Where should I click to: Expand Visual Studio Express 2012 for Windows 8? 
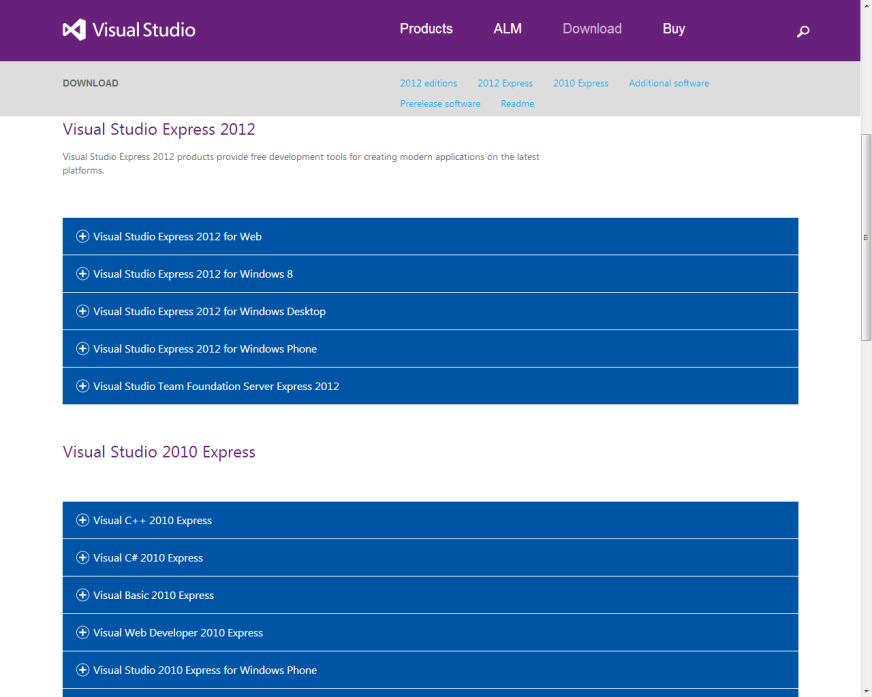(430, 274)
